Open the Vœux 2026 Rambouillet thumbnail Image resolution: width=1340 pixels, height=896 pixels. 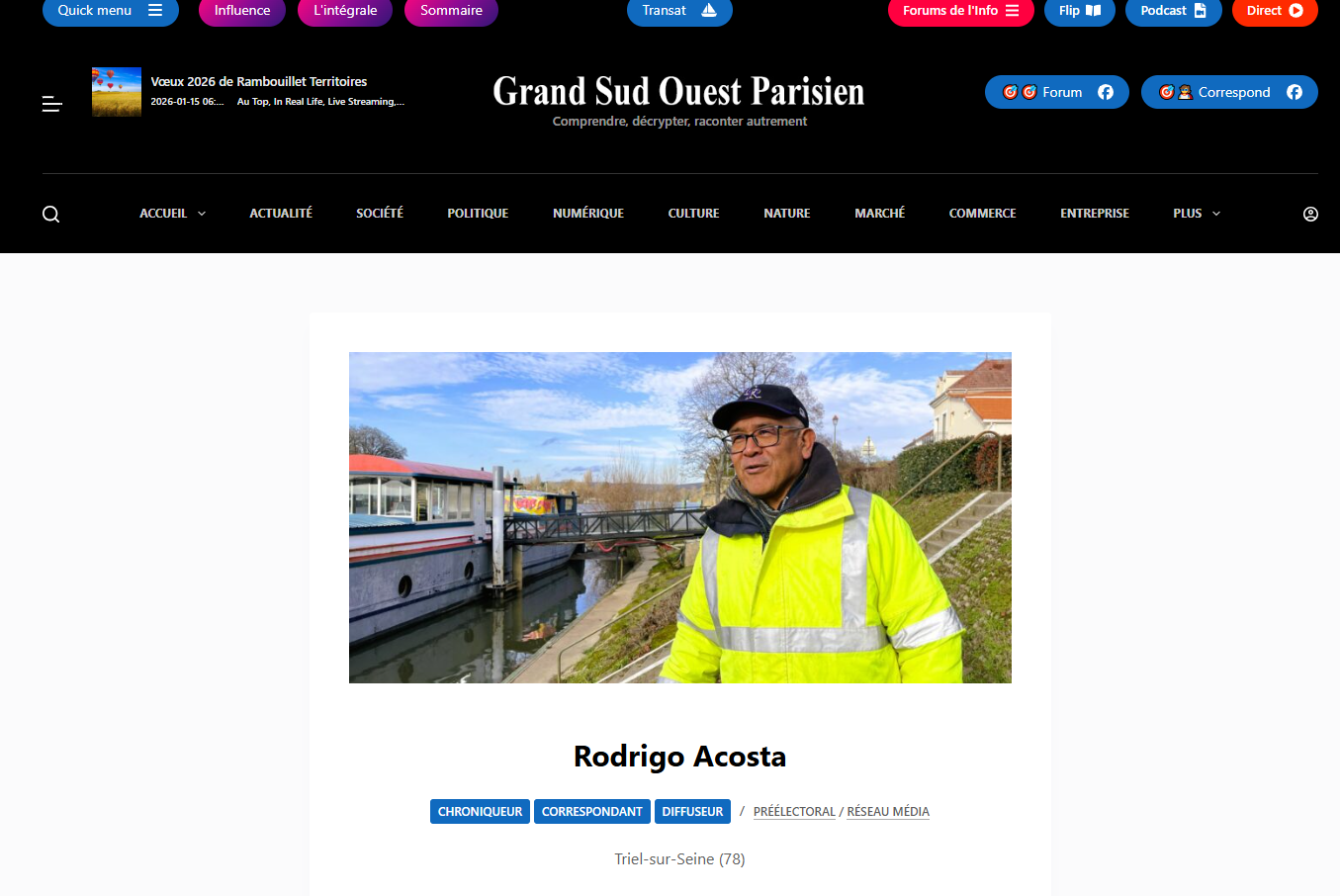pyautogui.click(x=117, y=92)
